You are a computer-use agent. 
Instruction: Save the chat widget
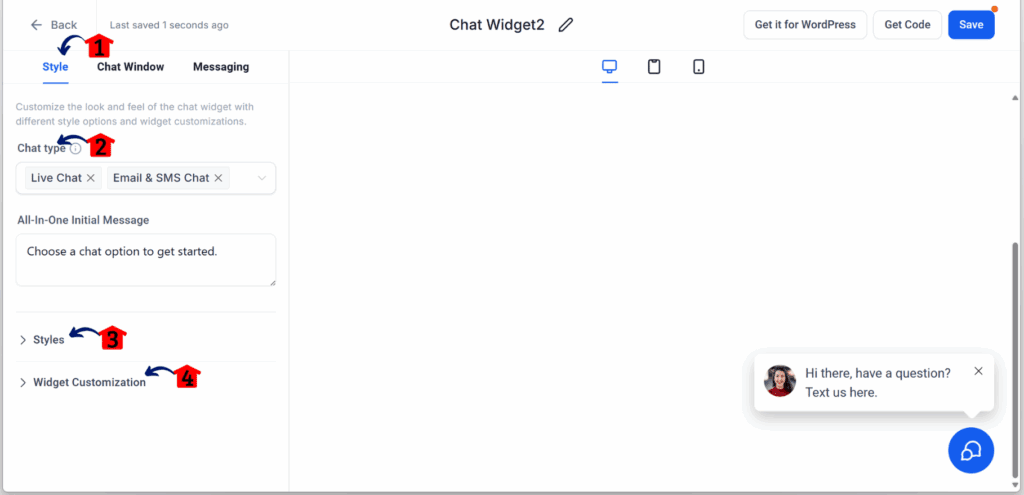[x=970, y=25]
